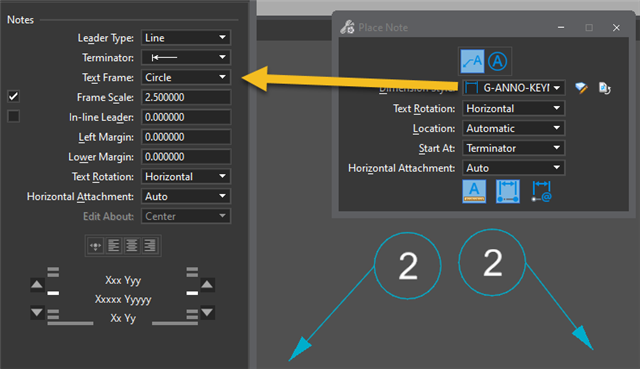Open the Text Frame Circle dropdown
Image resolution: width=640 pixels, height=369 pixels.
pyautogui.click(x=186, y=77)
